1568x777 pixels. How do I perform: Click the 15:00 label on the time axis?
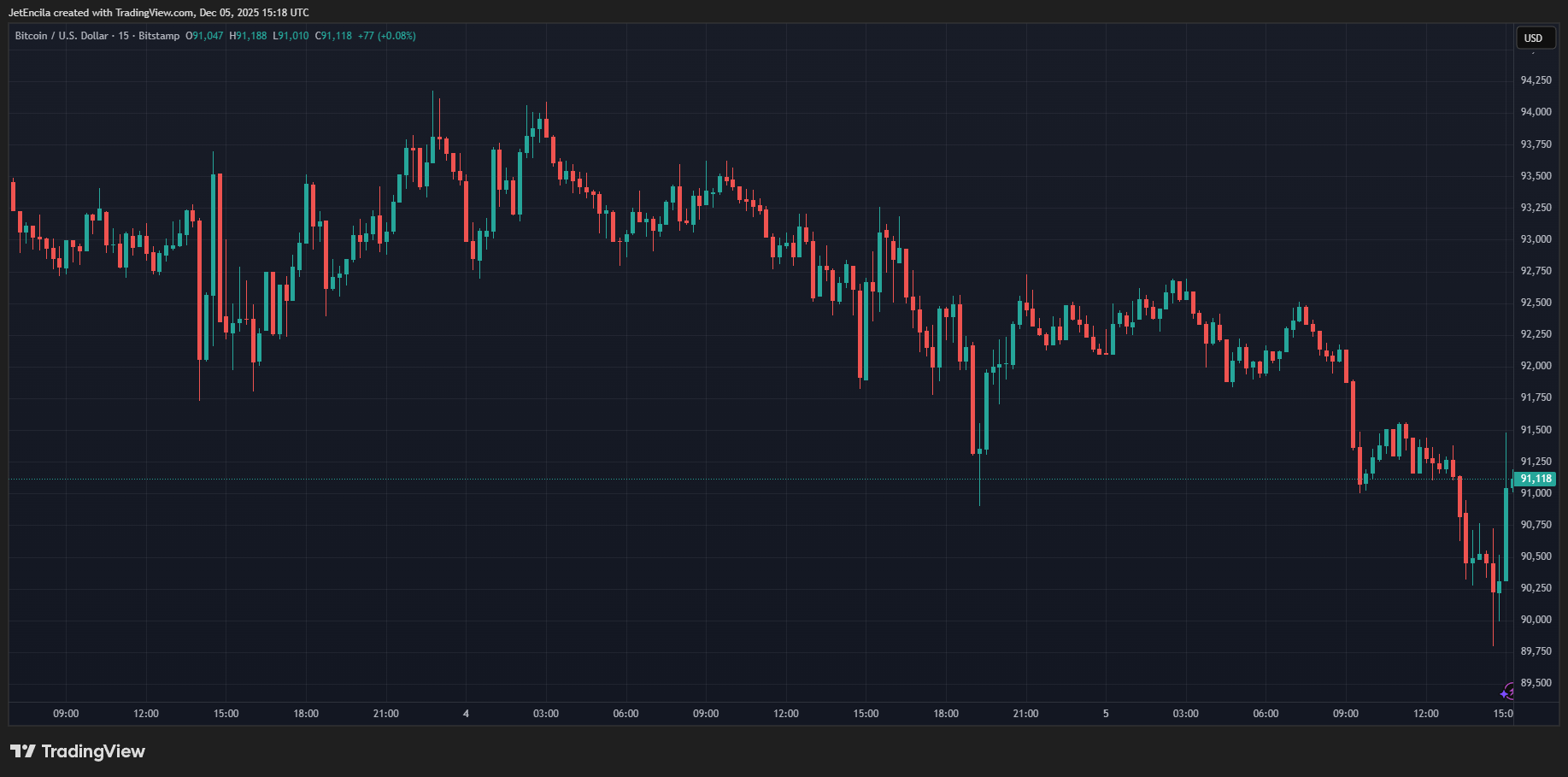pyautogui.click(x=225, y=714)
